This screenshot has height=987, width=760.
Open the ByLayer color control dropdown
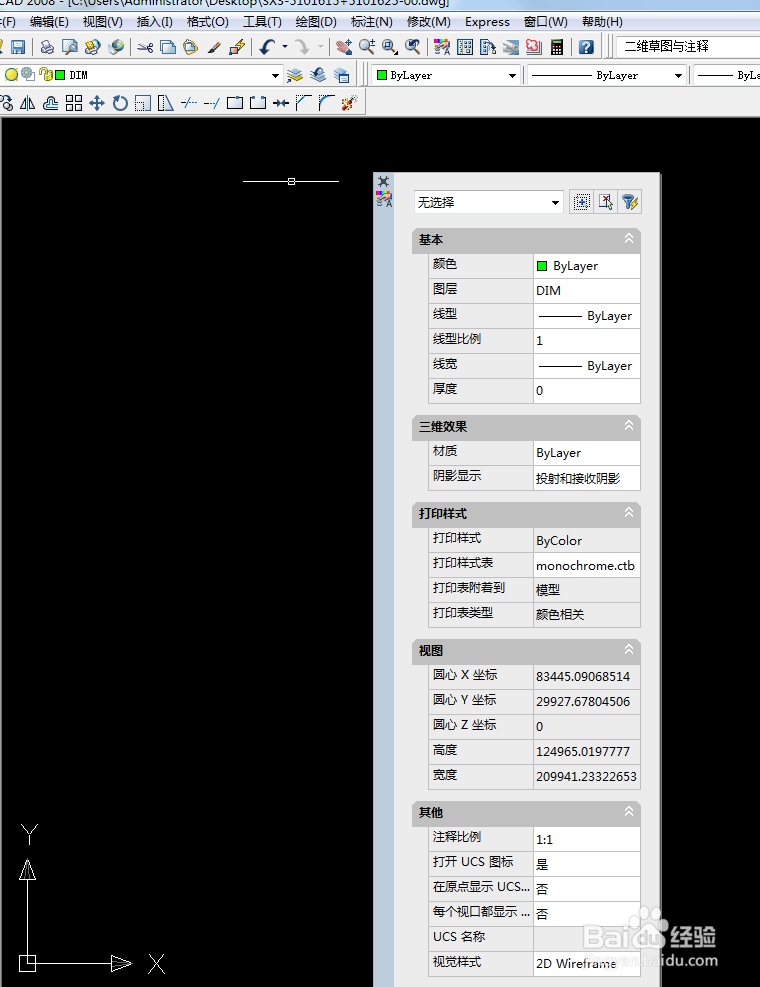coord(512,76)
